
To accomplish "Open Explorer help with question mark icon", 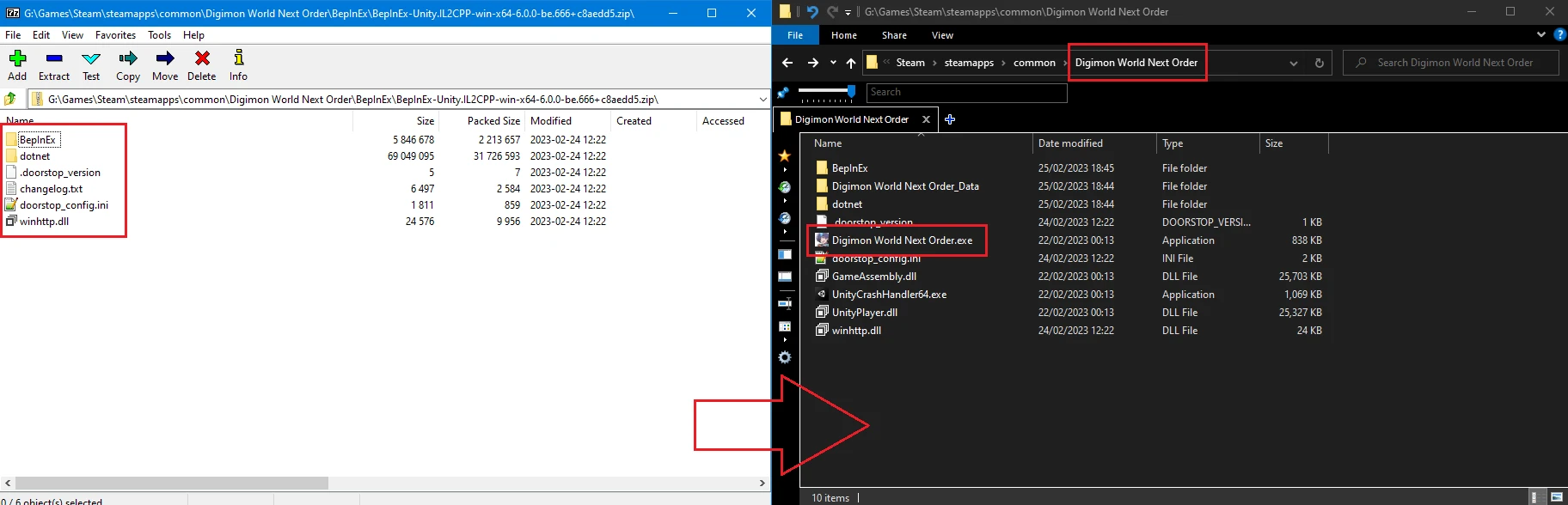I will point(1559,34).
